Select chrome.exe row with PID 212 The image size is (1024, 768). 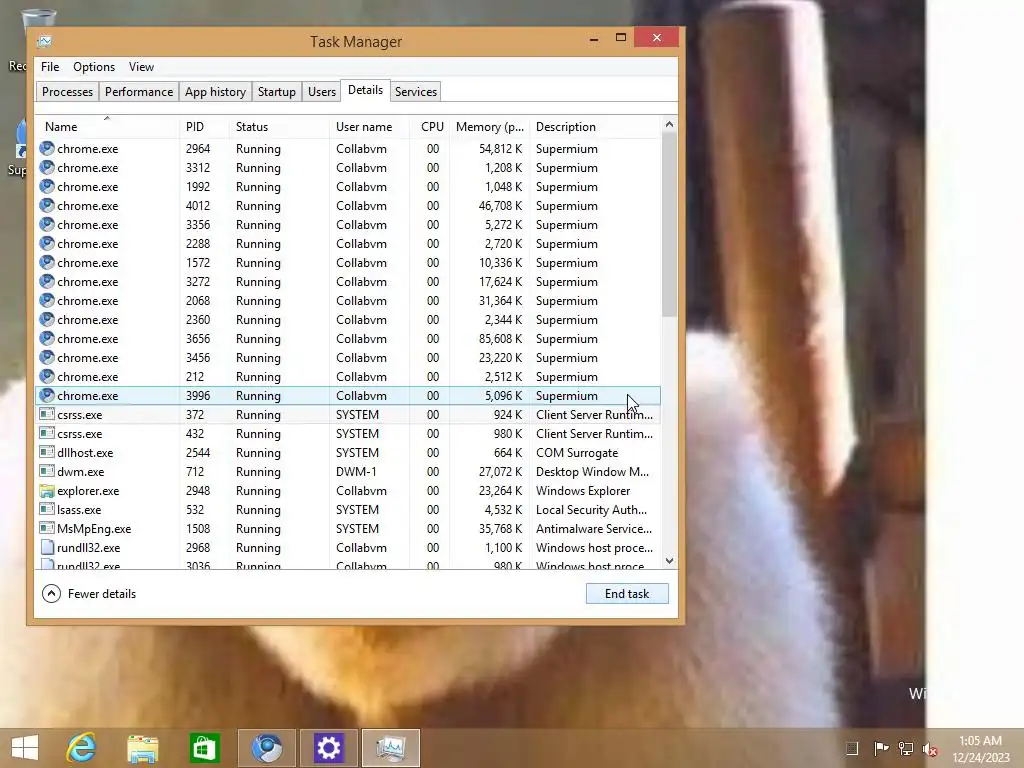click(x=348, y=376)
